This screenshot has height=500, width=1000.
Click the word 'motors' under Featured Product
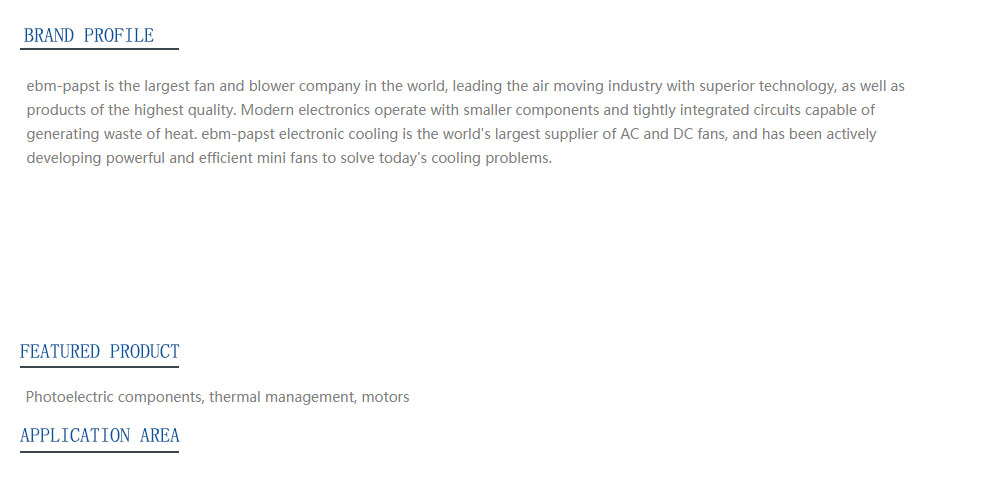click(x=385, y=397)
